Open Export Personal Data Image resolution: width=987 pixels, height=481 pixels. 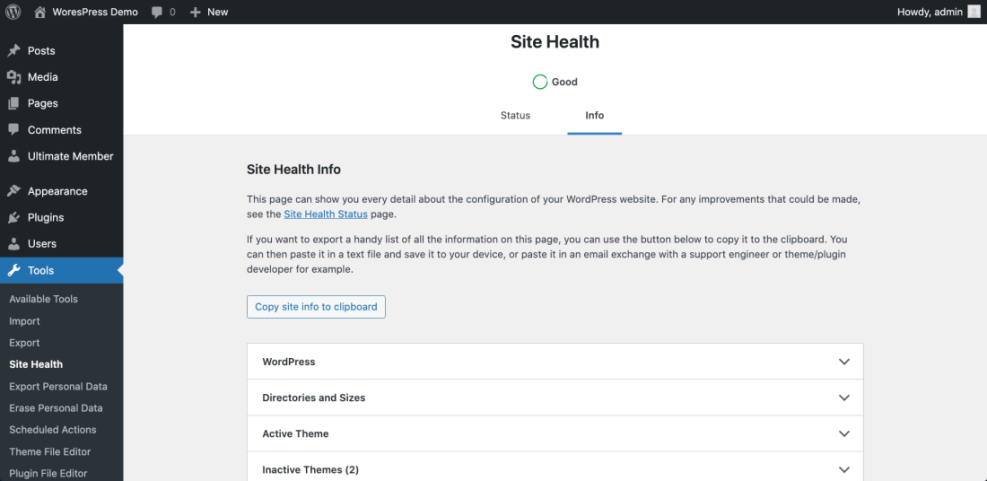tap(58, 387)
